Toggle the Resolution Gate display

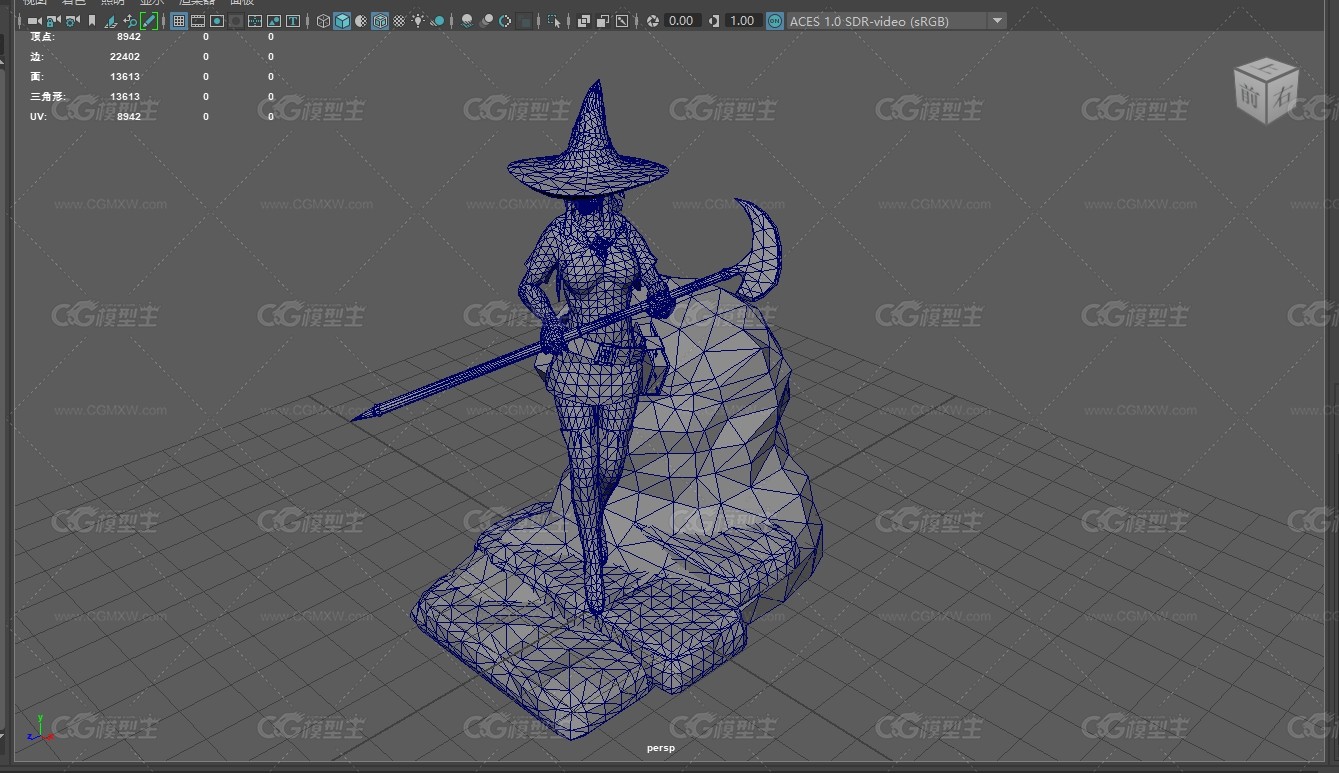pyautogui.click(x=217, y=20)
